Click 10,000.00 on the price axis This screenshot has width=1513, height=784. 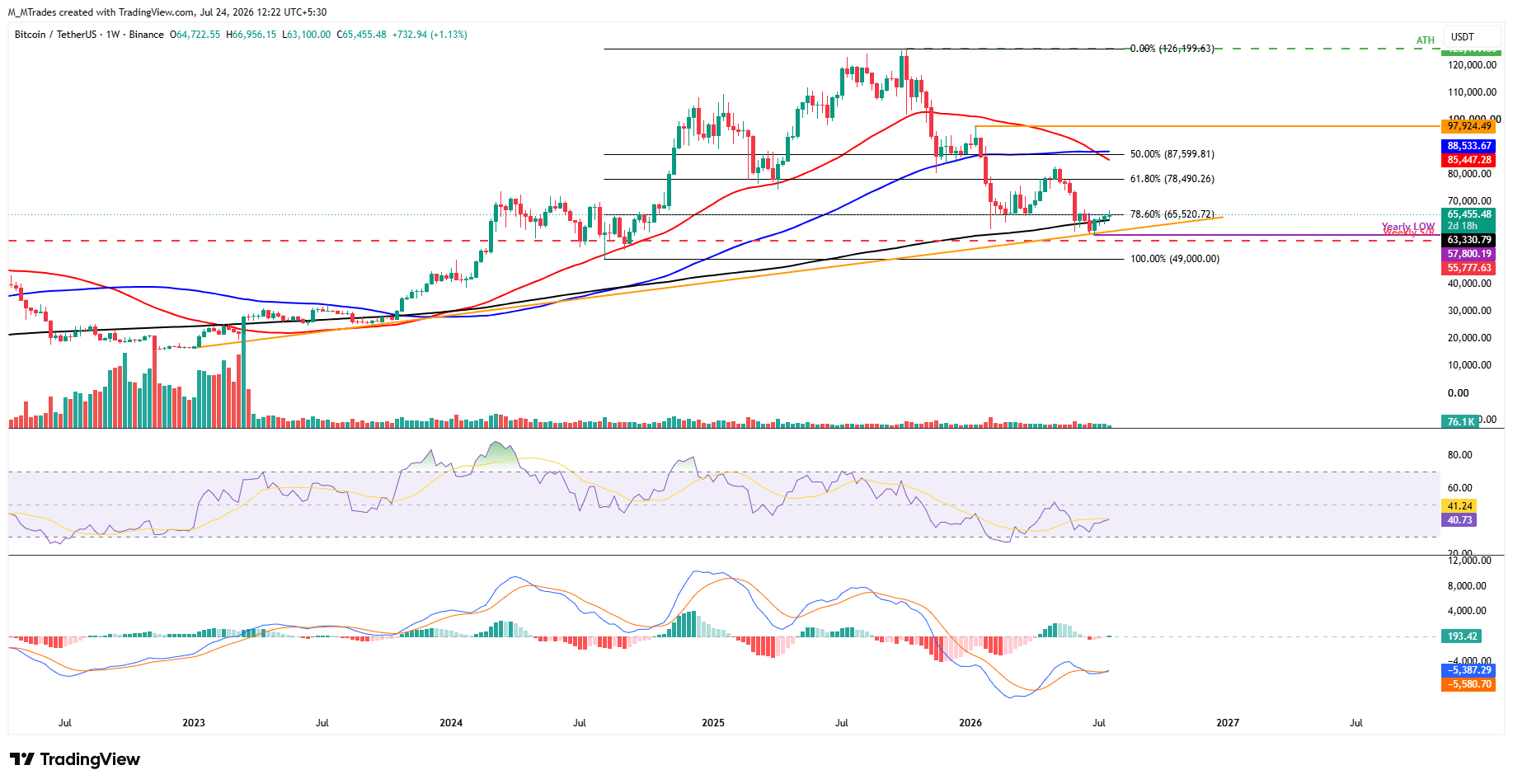1469,365
